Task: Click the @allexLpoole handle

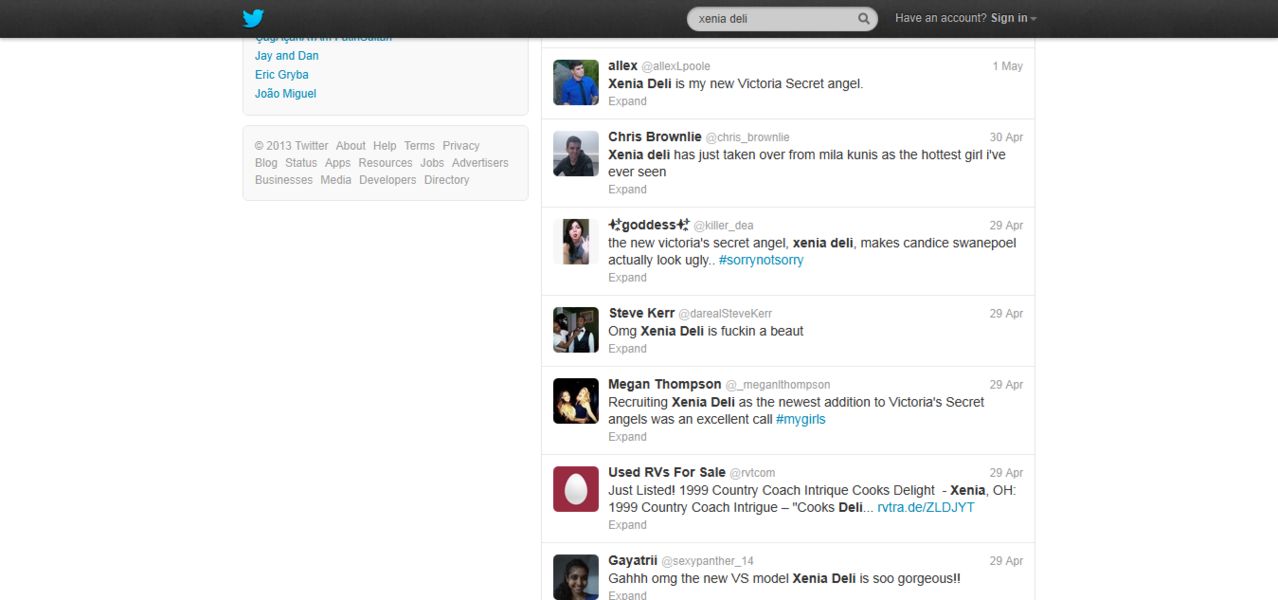Action: [x=676, y=66]
